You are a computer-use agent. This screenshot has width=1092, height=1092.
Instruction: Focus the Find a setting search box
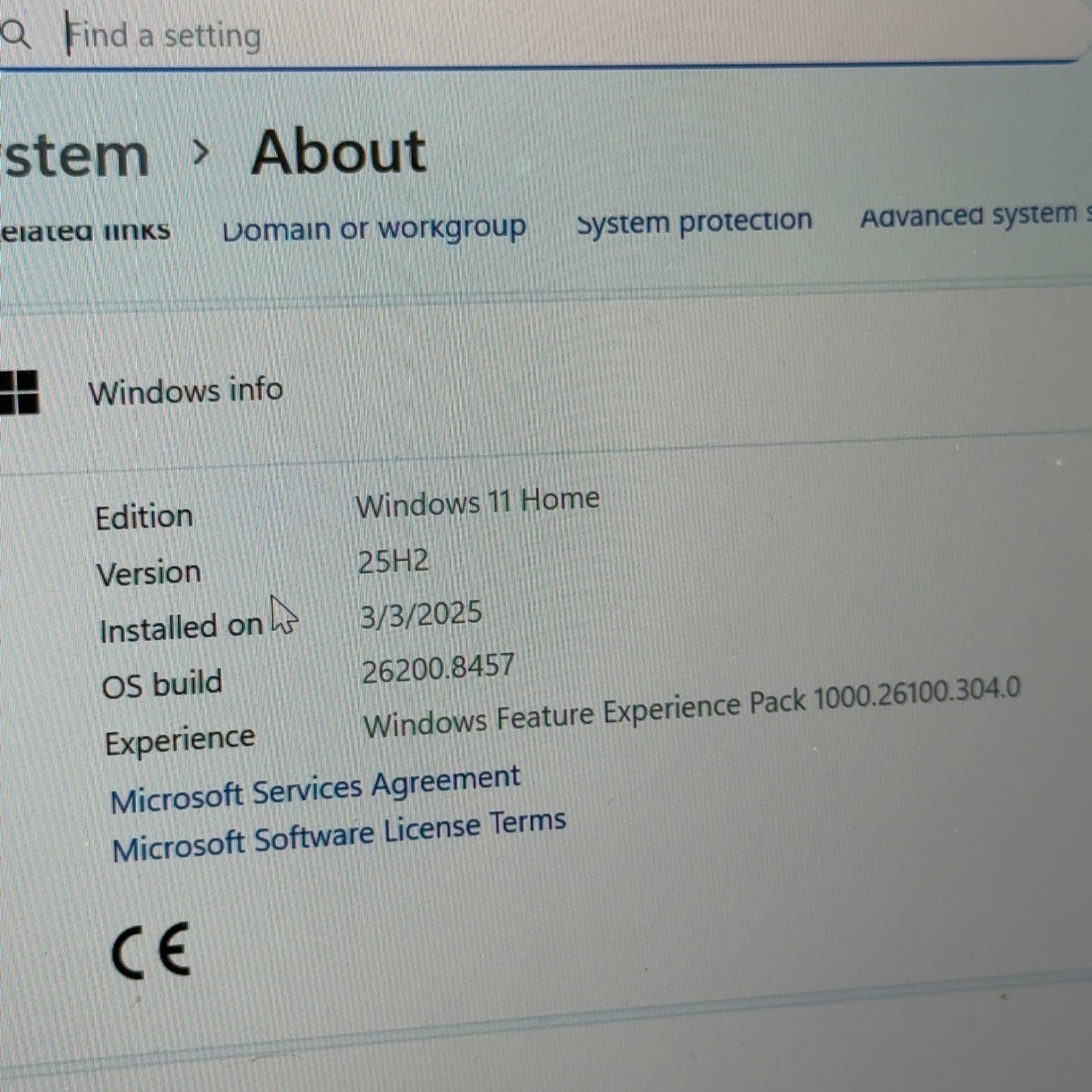(539, 35)
